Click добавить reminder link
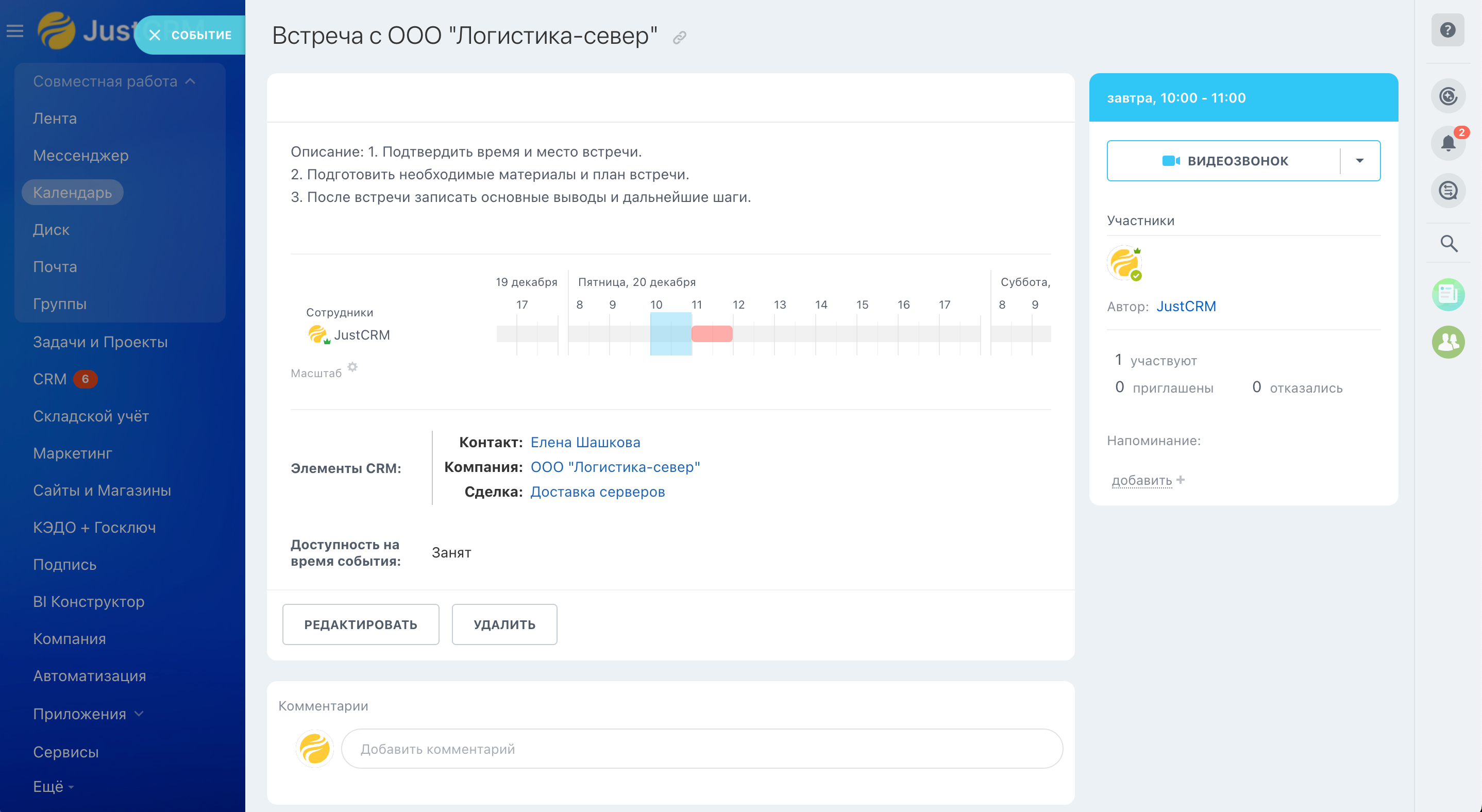Screen dimensions: 1482x812 [x=1141, y=480]
